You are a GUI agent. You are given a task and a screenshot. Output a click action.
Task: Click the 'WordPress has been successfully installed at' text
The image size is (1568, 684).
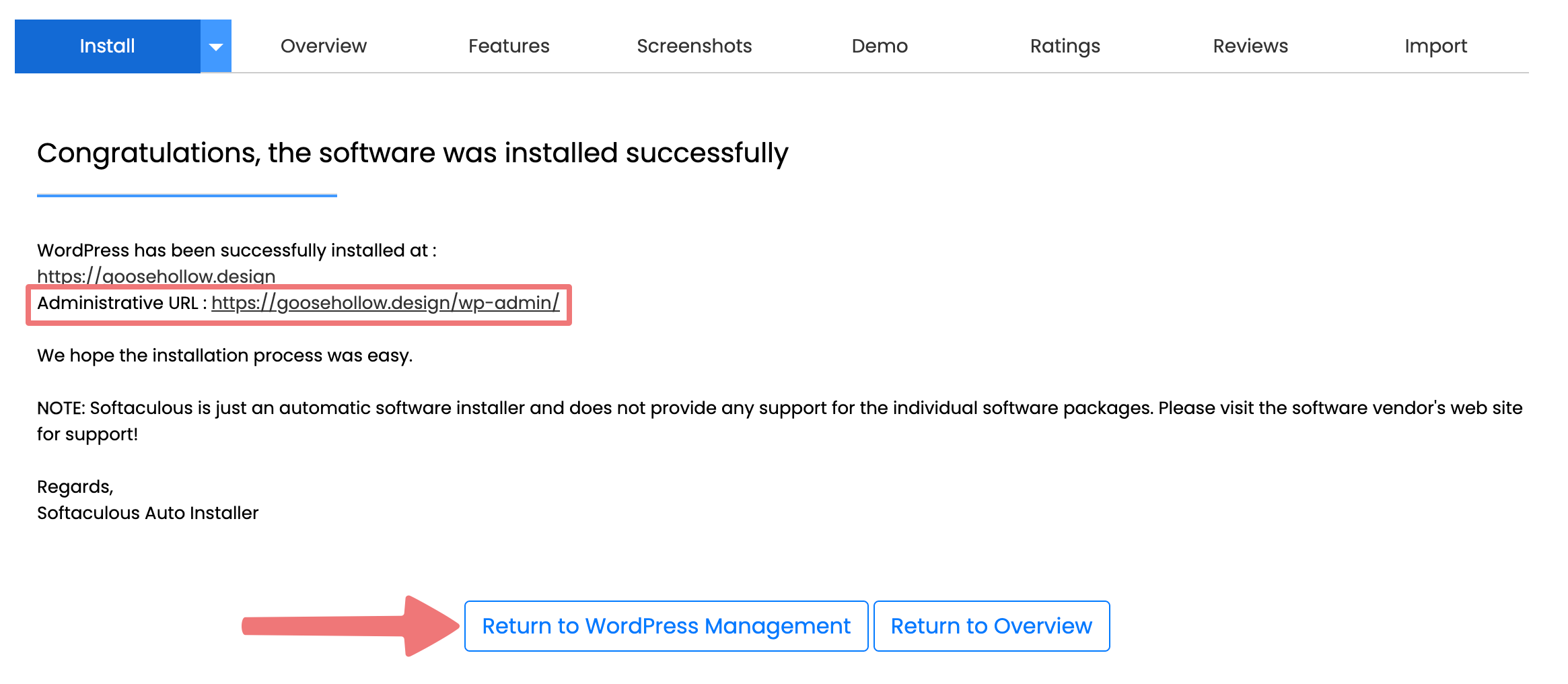237,250
